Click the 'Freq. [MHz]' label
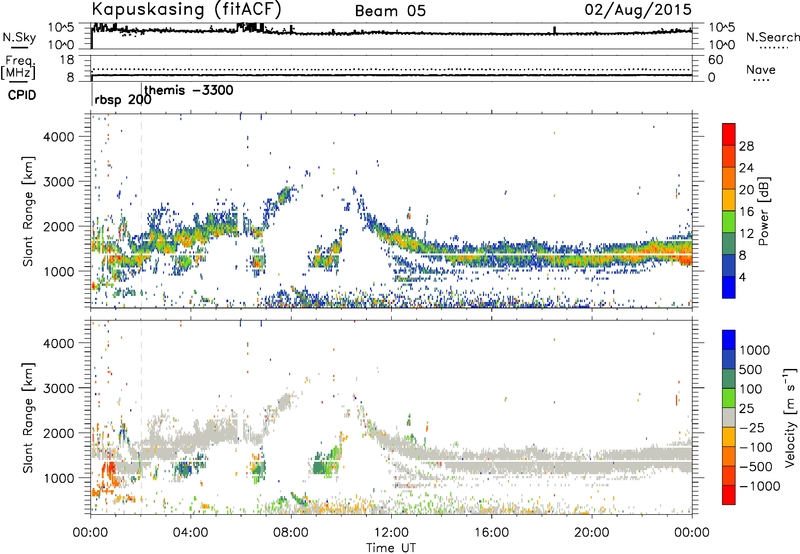 tap(18, 68)
